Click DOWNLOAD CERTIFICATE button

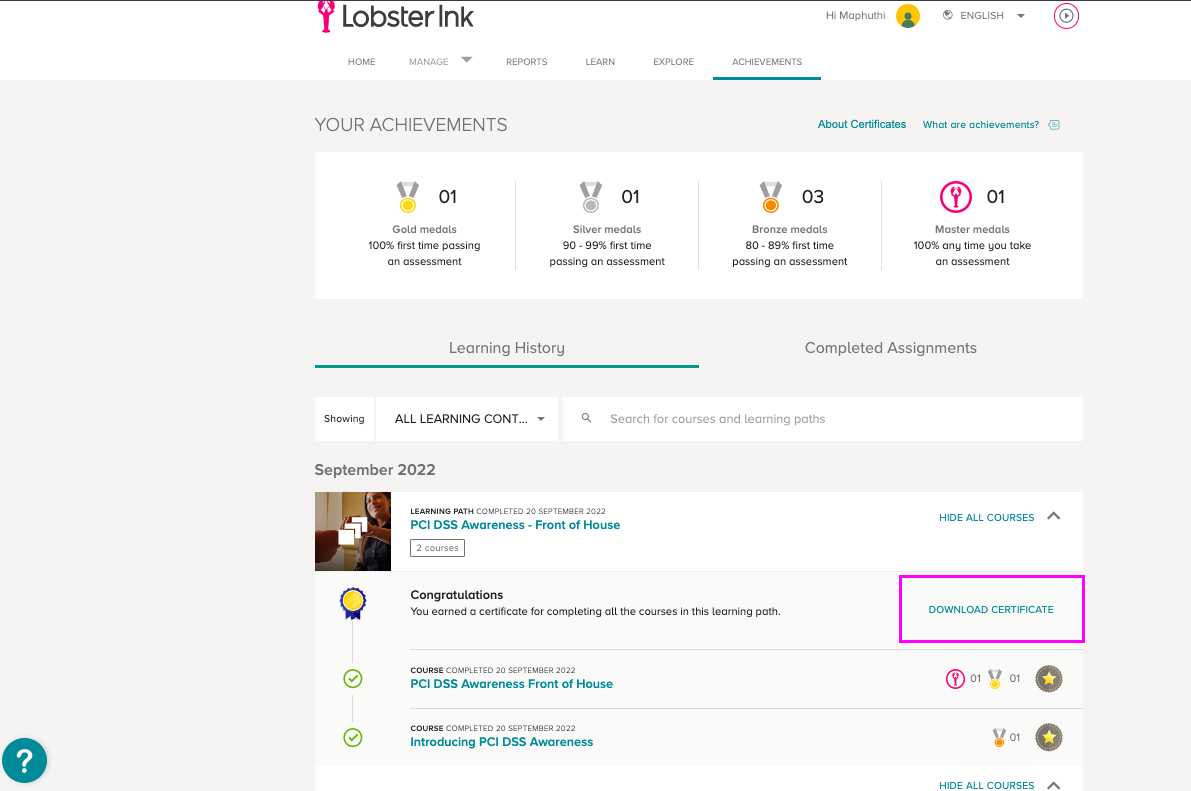pyautogui.click(x=990, y=609)
